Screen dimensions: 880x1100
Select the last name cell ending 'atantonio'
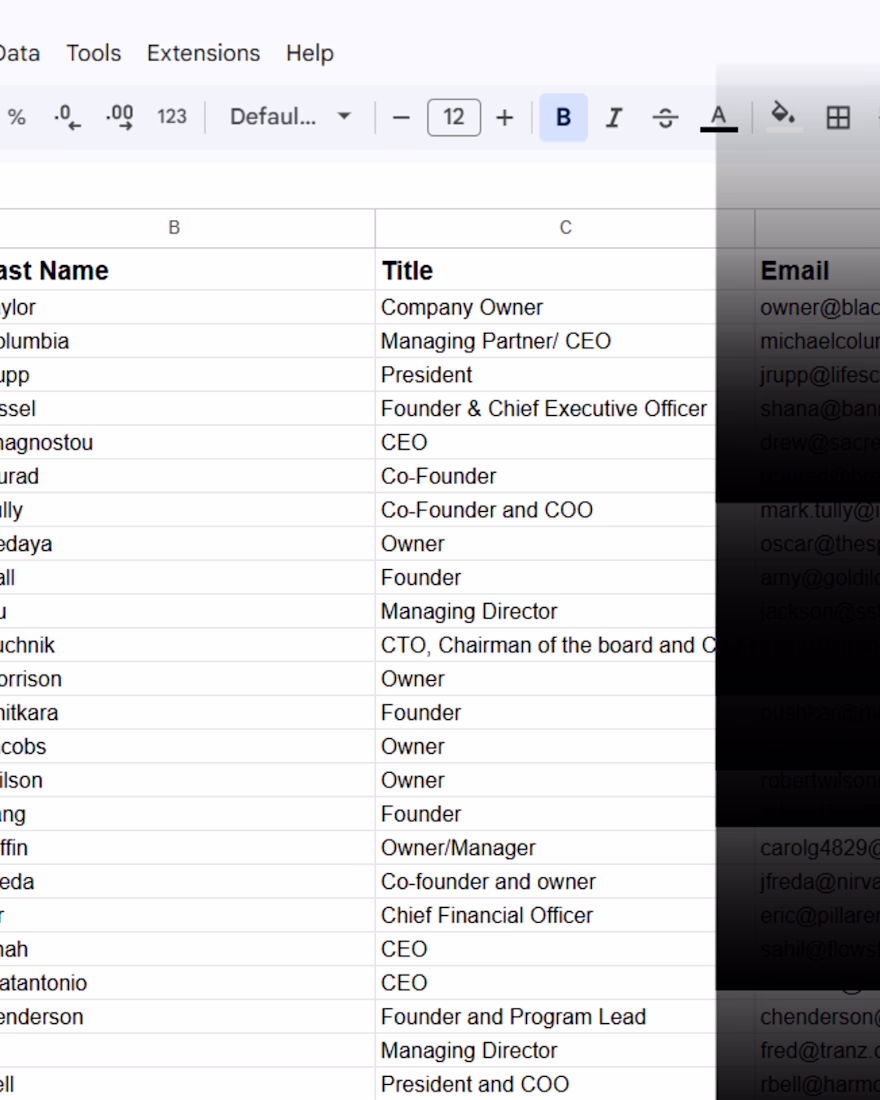[187, 983]
